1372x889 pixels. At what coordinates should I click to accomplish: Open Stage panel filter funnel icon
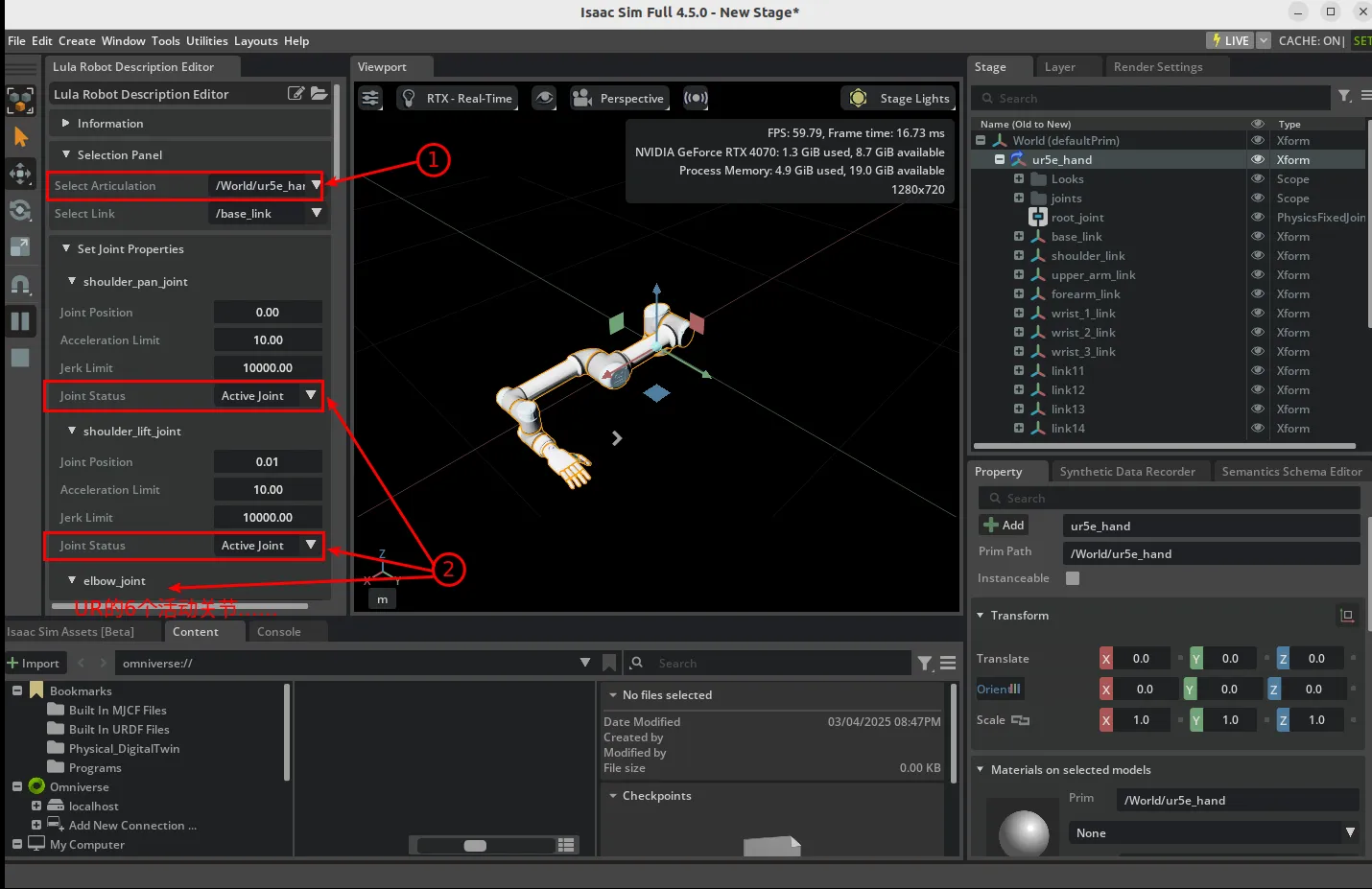click(x=1345, y=96)
